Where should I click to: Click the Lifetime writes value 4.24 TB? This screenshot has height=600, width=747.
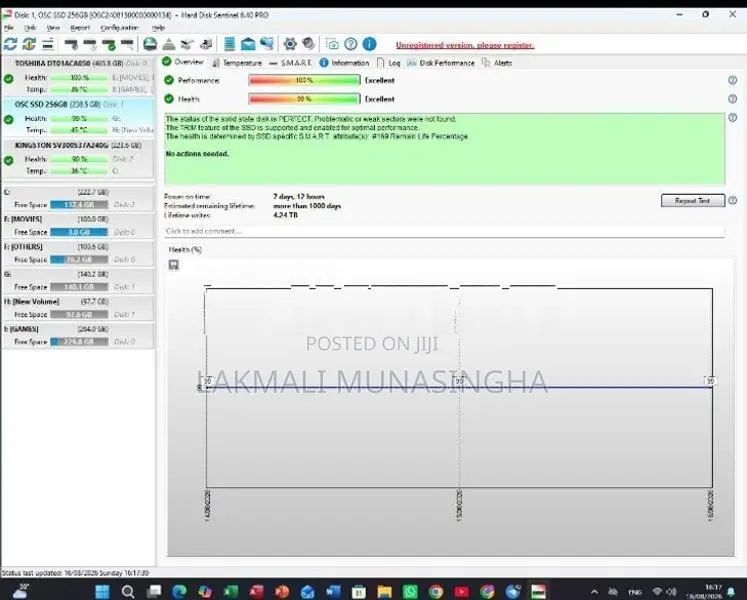point(285,215)
